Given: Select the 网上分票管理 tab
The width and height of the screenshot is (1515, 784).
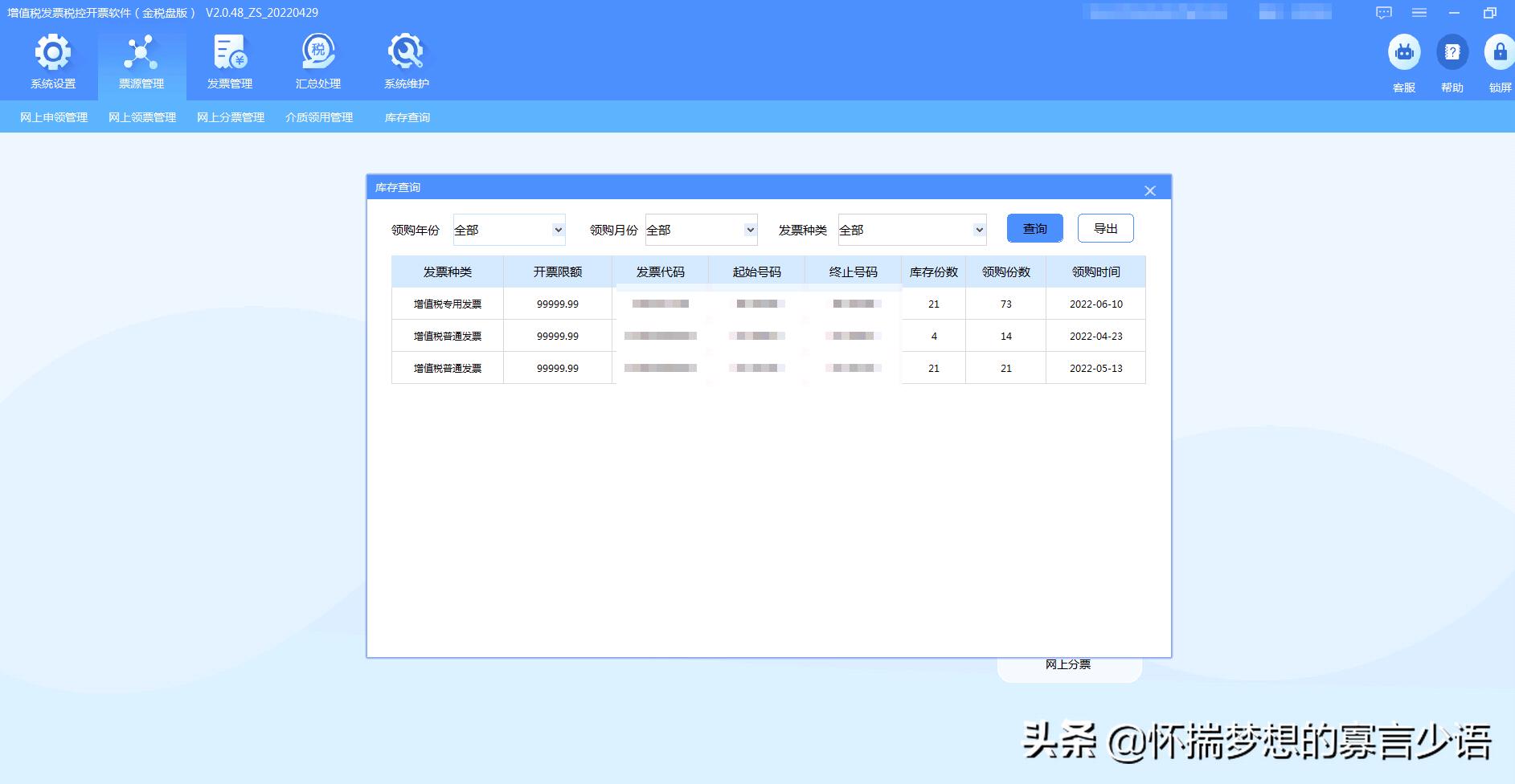Looking at the screenshot, I should click(230, 117).
